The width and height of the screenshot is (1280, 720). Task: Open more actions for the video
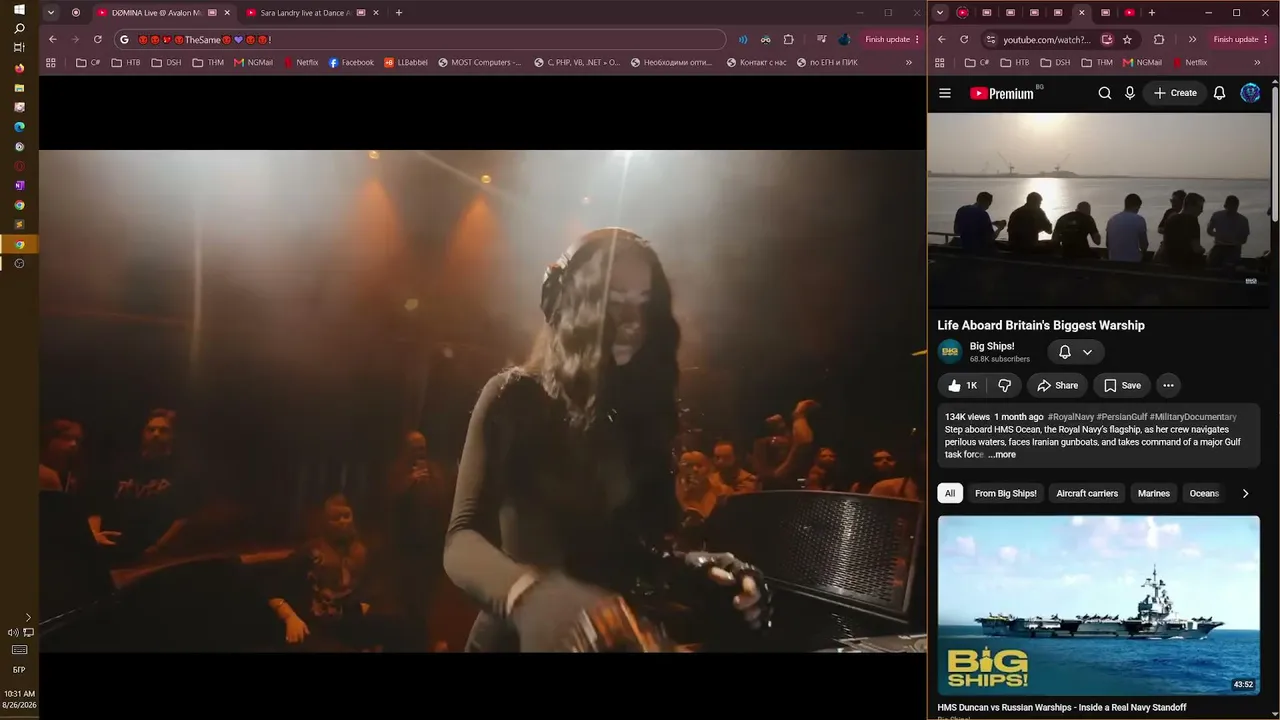pyautogui.click(x=1168, y=385)
